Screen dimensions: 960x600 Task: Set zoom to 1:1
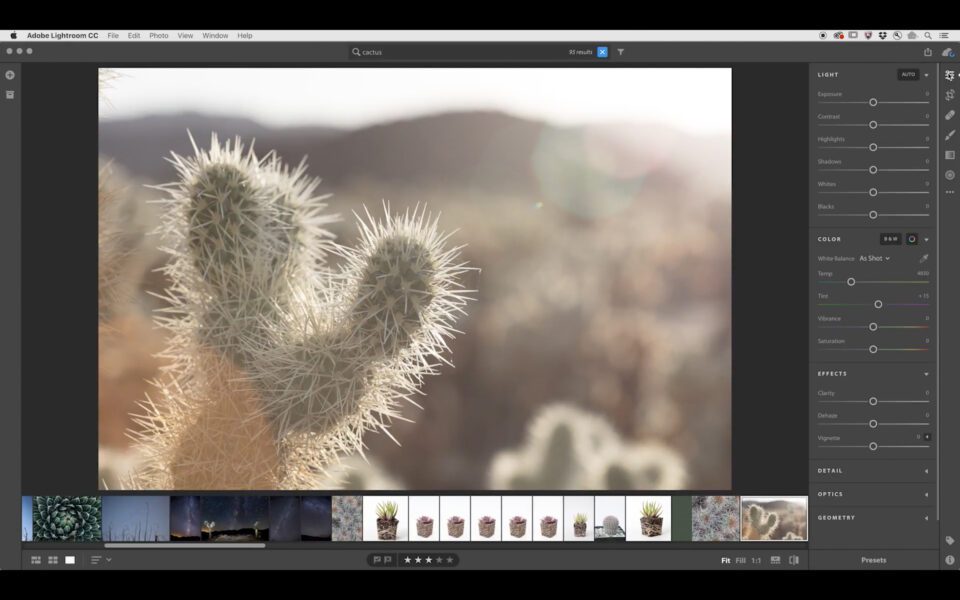[756, 560]
